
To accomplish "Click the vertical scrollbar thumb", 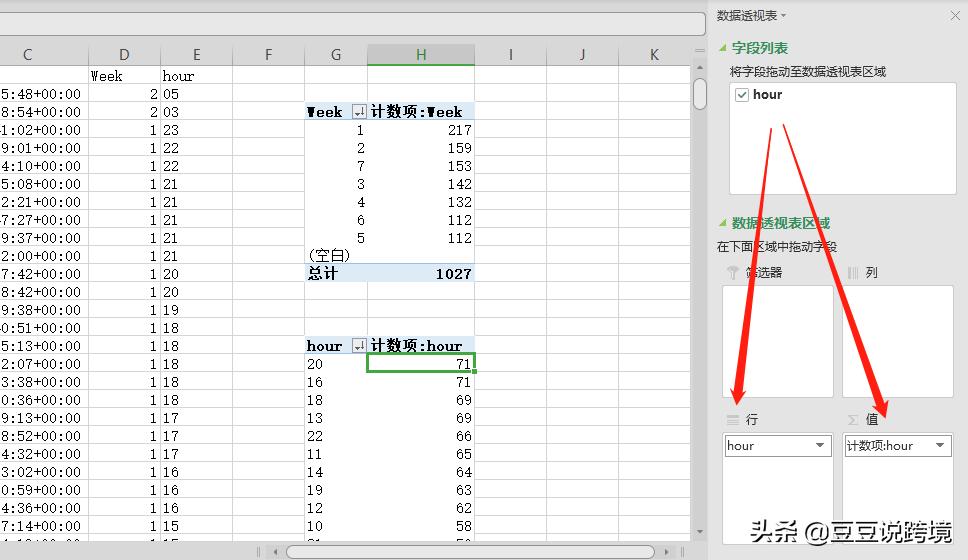I will (699, 94).
